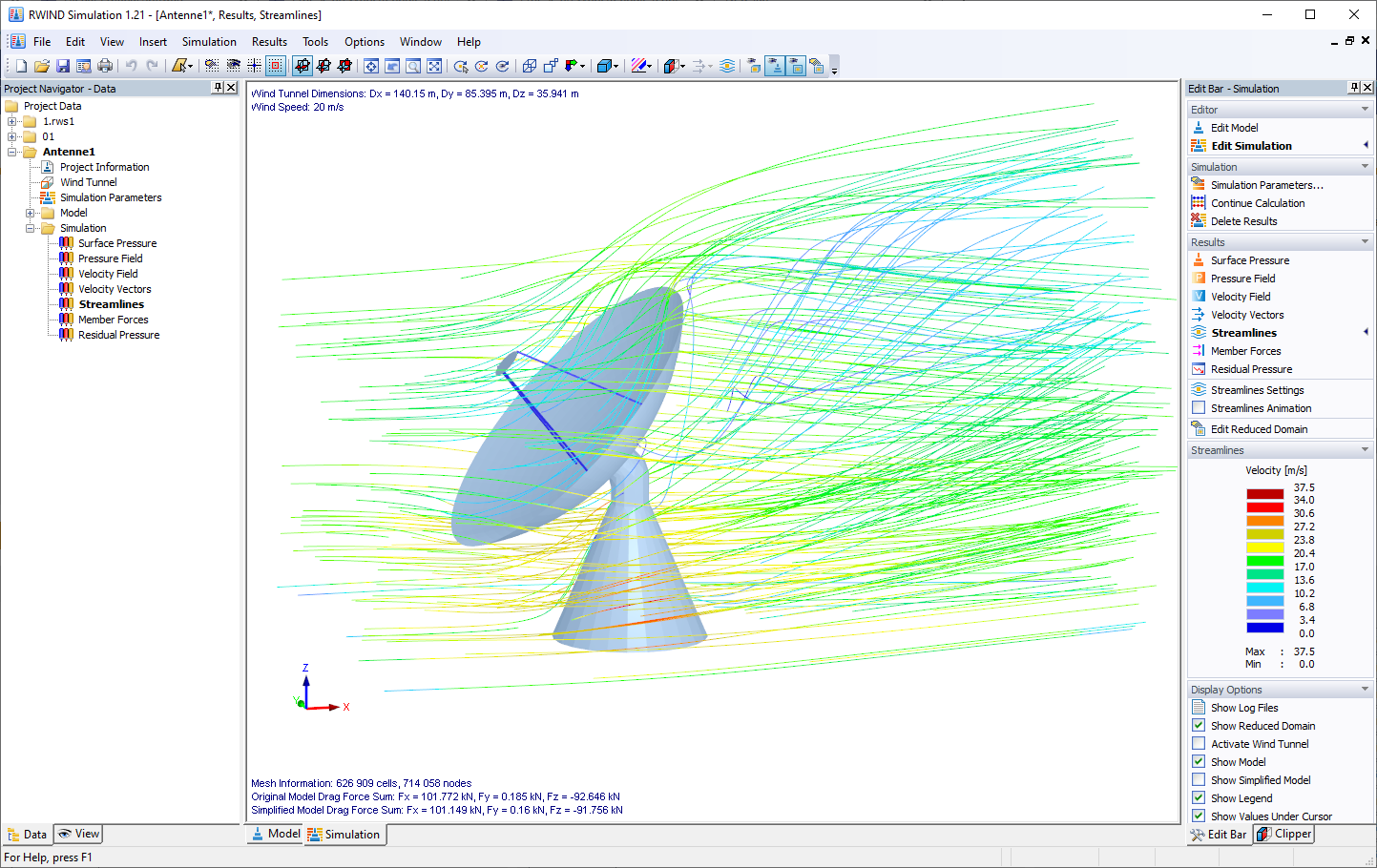
Task: Click the Edit Reduced Domain icon
Action: click(x=1200, y=428)
